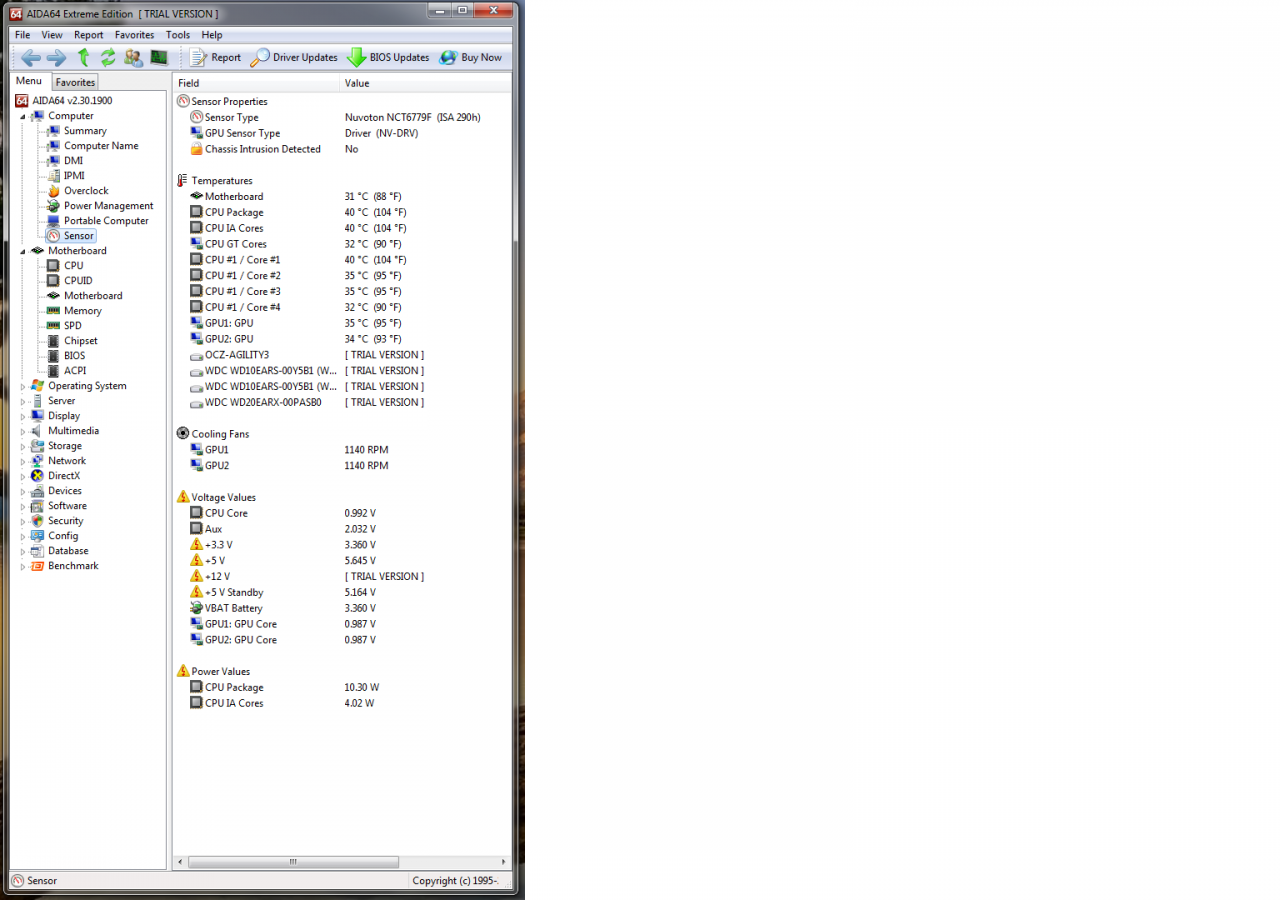Screen dimensions: 1280x900
Task: Open ACPI page in tree
Action: click(x=74, y=371)
